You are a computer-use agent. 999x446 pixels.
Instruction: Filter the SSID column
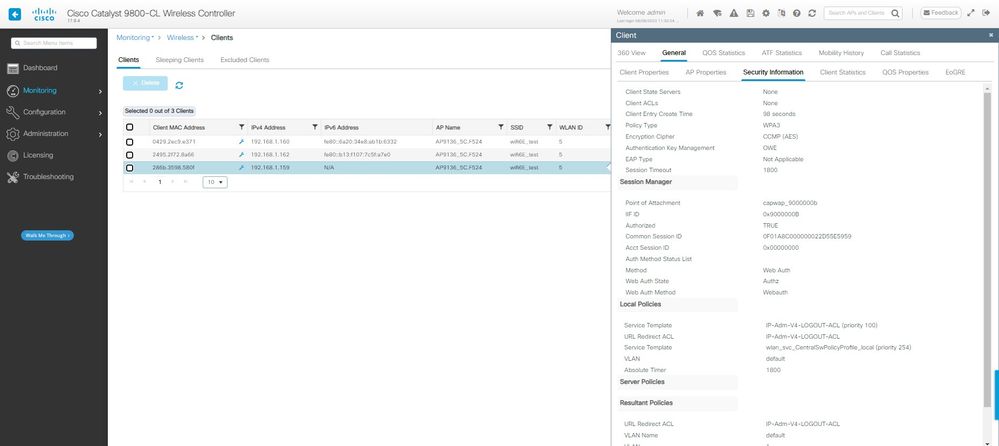click(x=549, y=127)
